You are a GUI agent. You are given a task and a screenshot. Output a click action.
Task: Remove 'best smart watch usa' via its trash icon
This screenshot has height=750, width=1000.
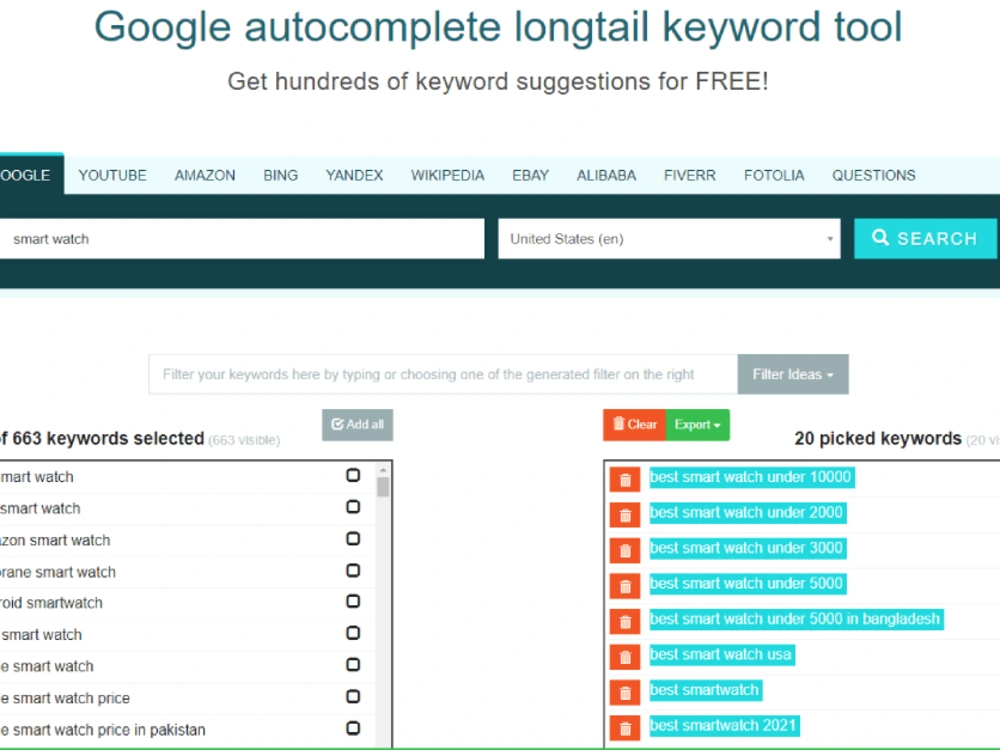tap(625, 657)
